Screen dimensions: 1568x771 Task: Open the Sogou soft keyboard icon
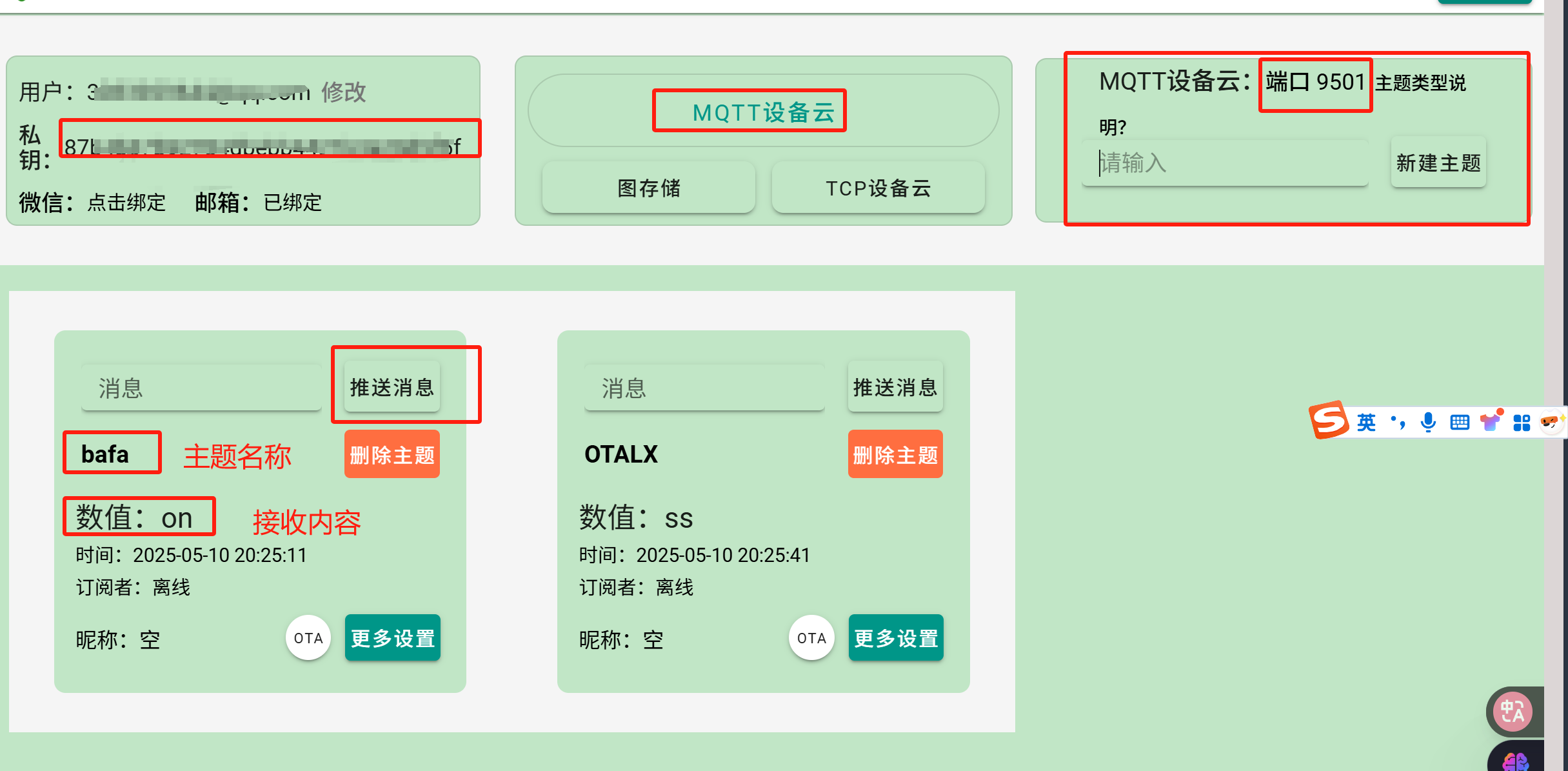click(1459, 423)
